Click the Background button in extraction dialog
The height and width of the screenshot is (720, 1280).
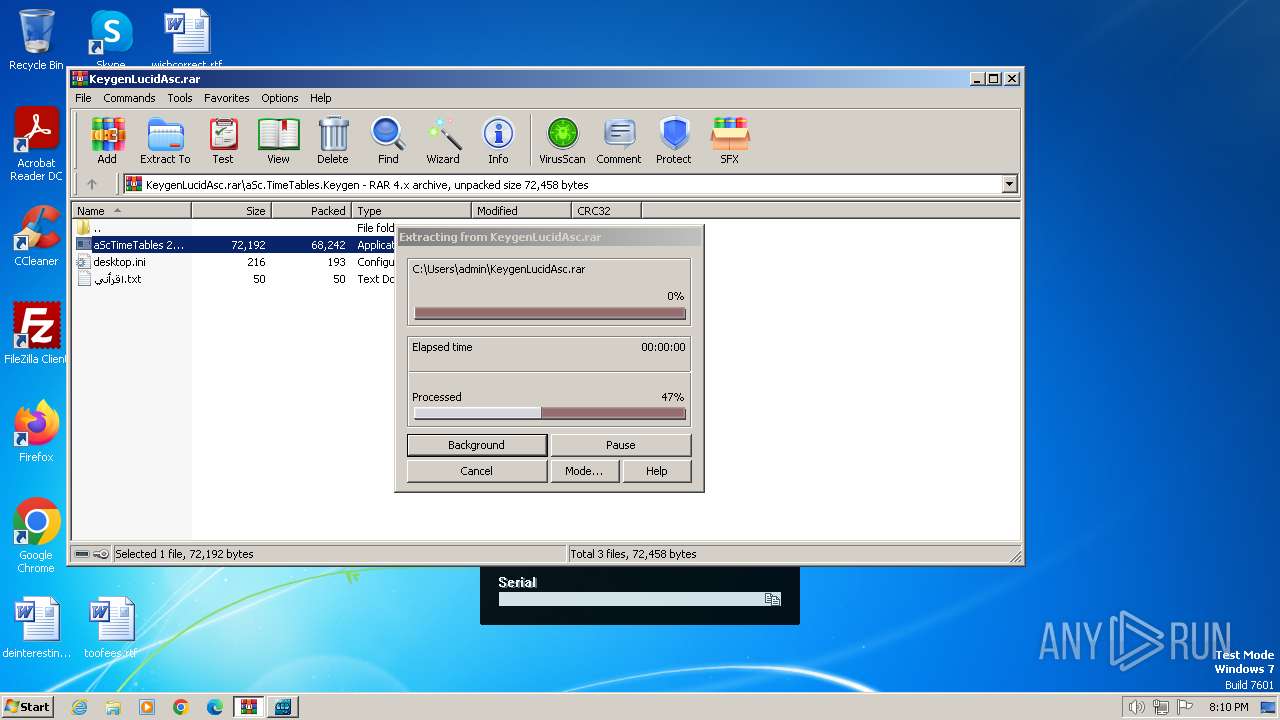tap(476, 445)
